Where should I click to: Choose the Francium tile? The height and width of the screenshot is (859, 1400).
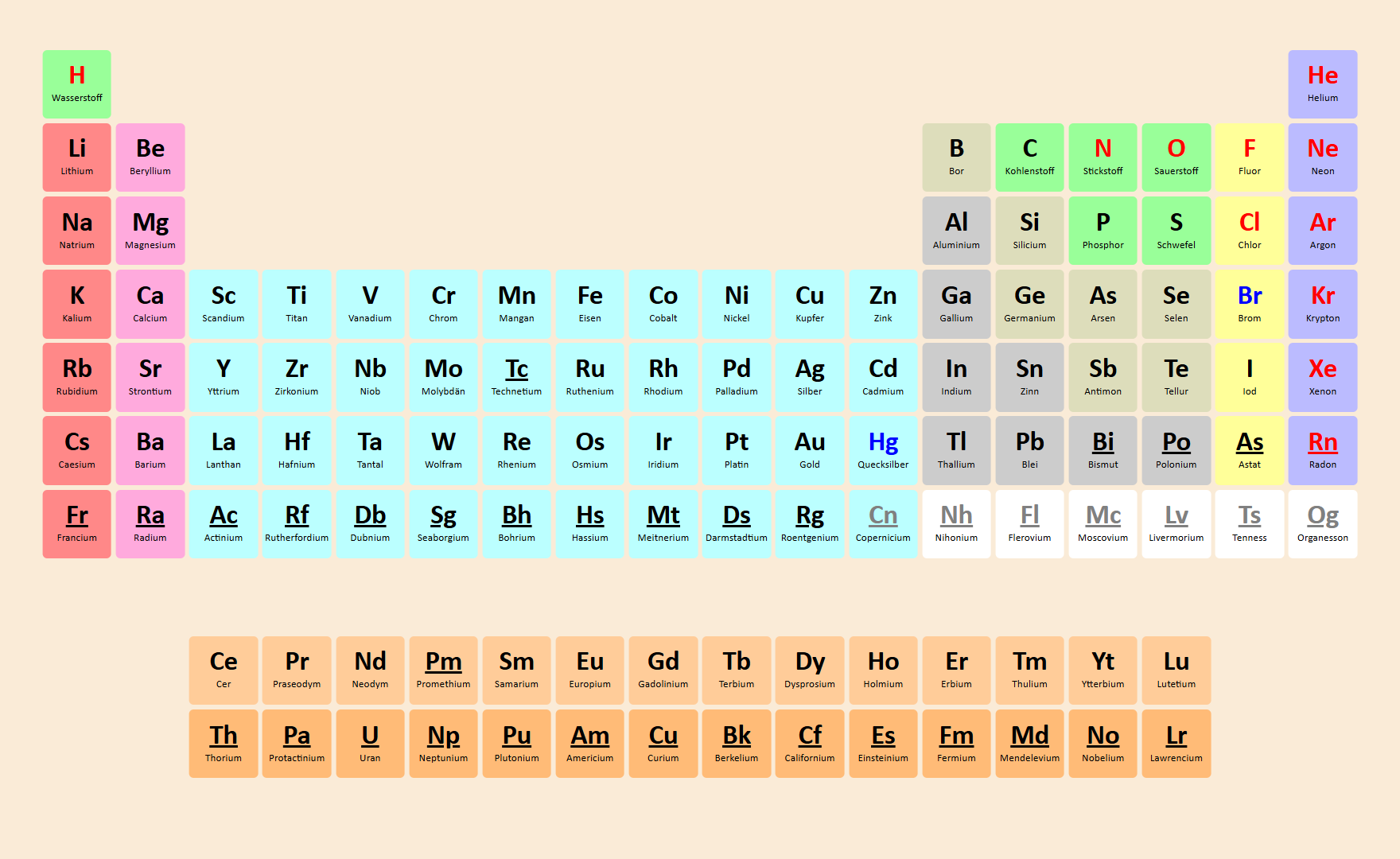click(77, 524)
